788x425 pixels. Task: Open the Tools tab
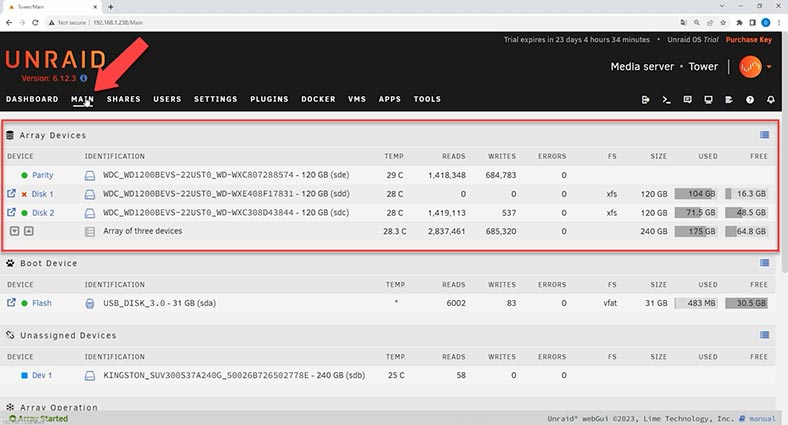(x=427, y=99)
